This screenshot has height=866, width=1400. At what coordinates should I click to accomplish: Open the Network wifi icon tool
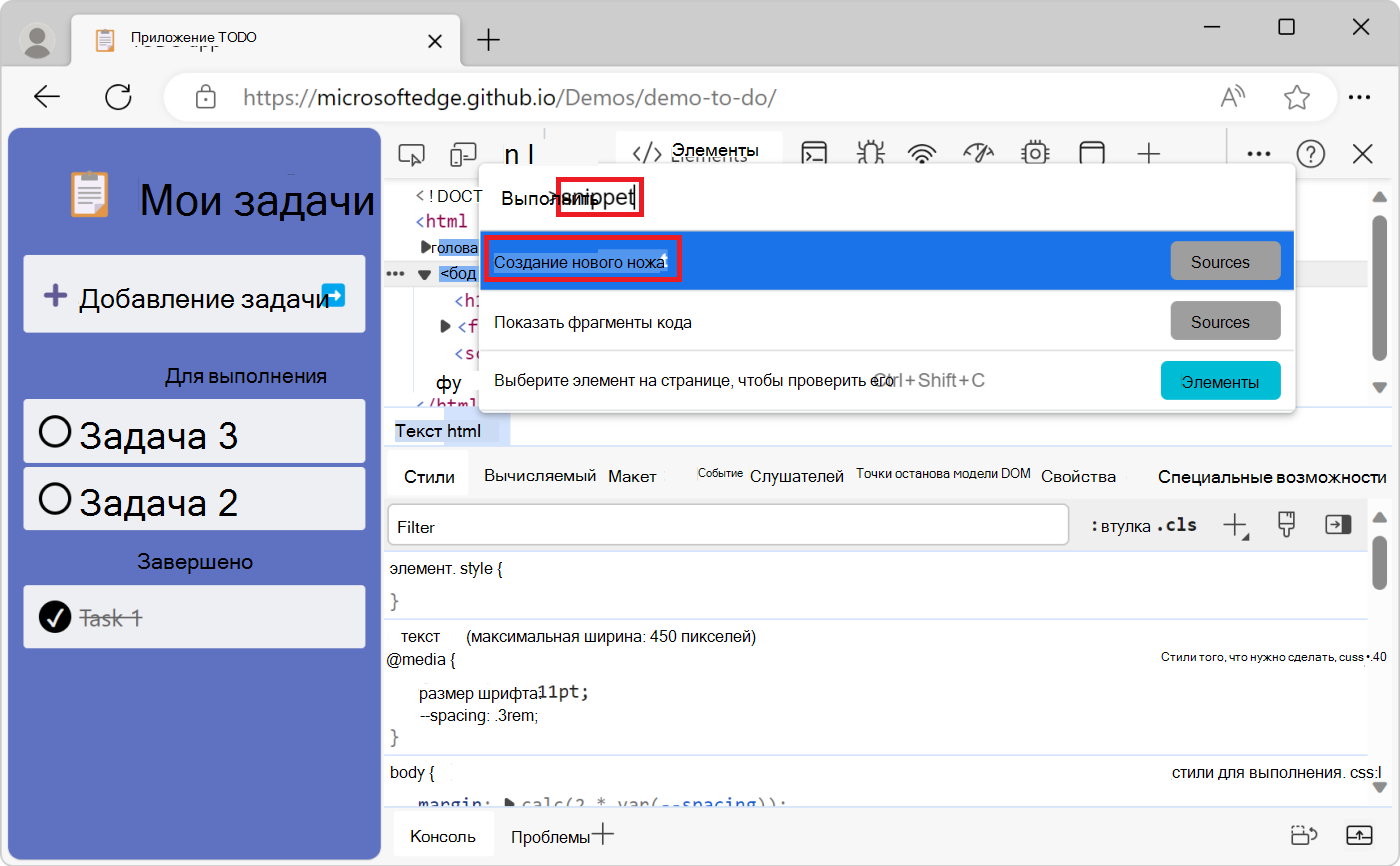pos(921,154)
